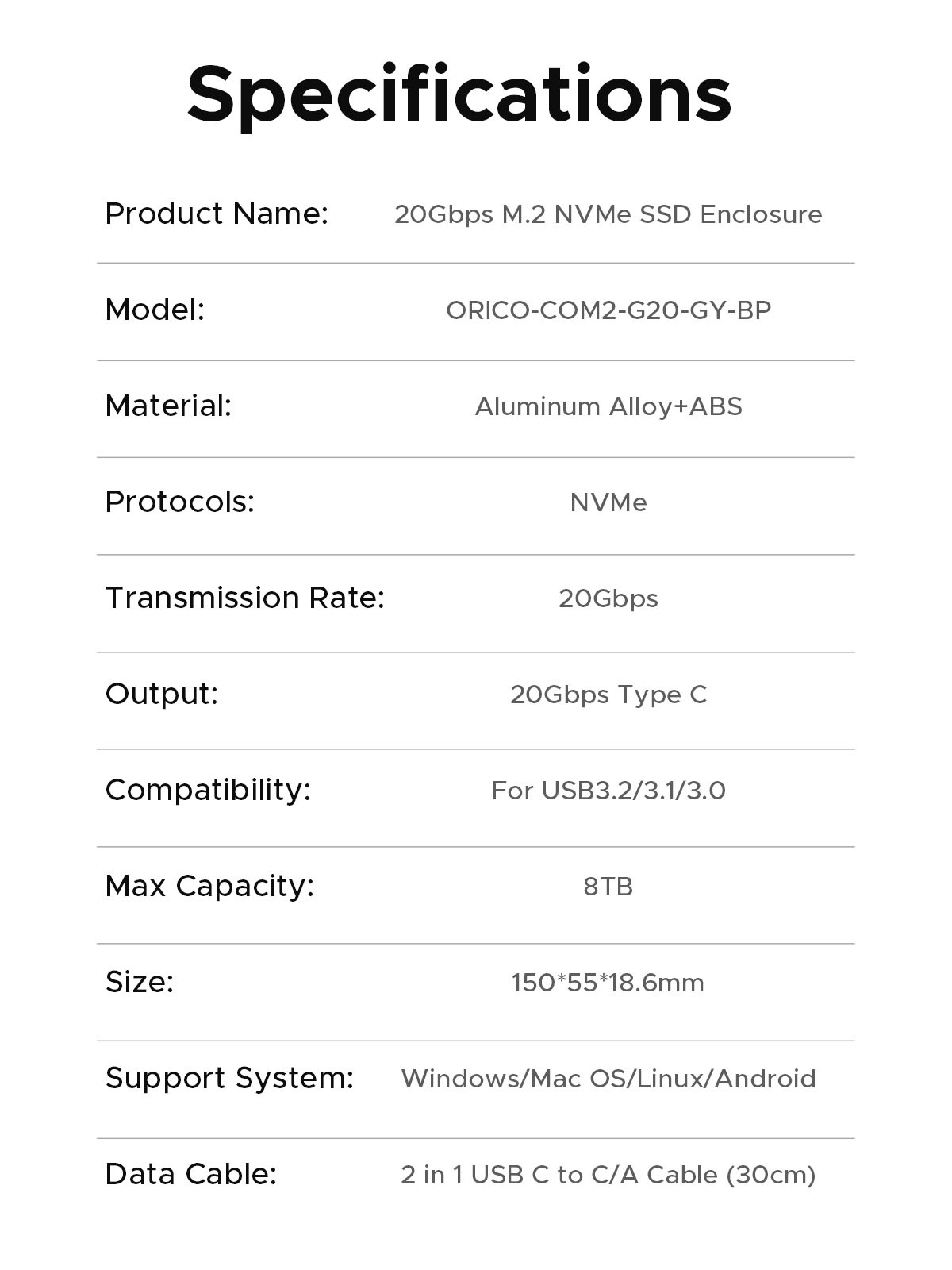Click the Compatibility label
Viewport: 952px width, 1270px height.
208,790
